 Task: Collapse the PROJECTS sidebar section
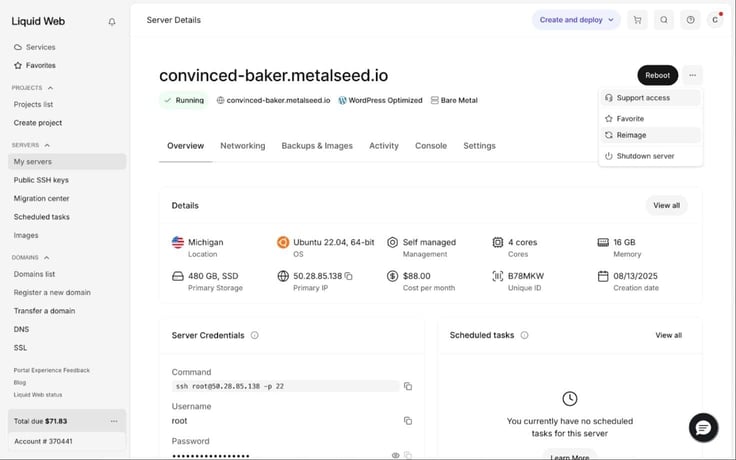point(50,88)
